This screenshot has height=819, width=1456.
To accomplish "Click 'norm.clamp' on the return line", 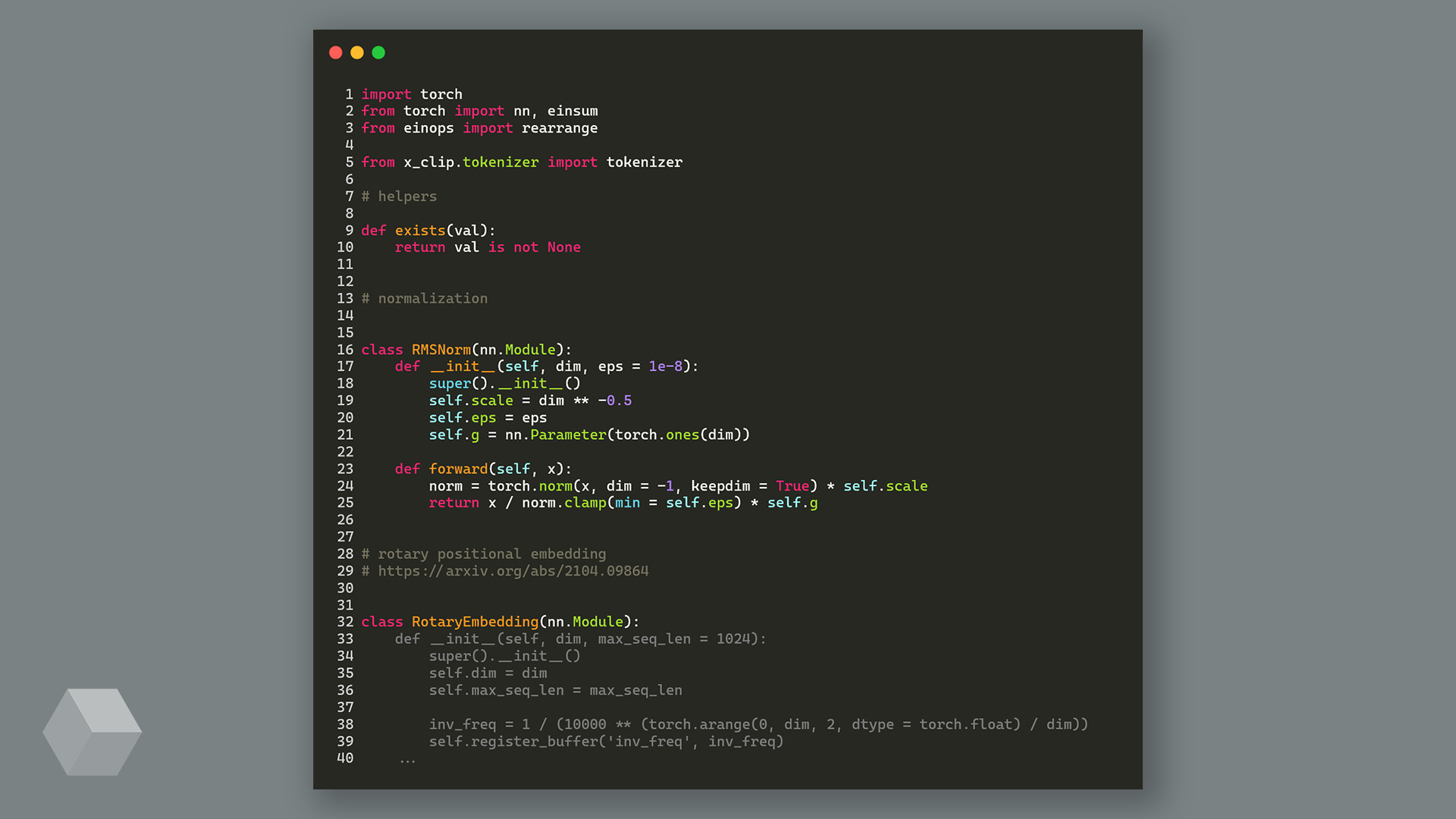I will click(564, 503).
